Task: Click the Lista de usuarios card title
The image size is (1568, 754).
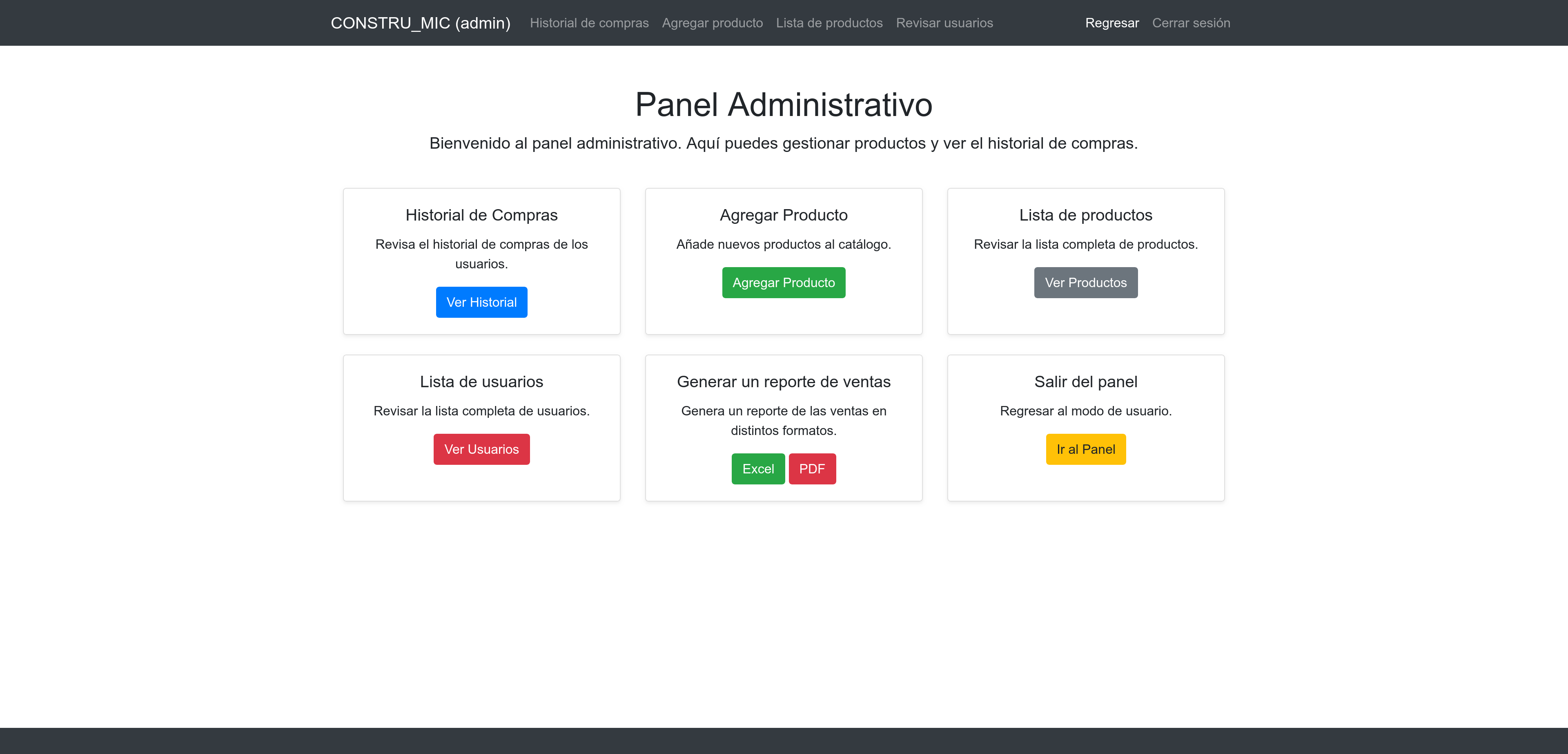Action: [481, 382]
